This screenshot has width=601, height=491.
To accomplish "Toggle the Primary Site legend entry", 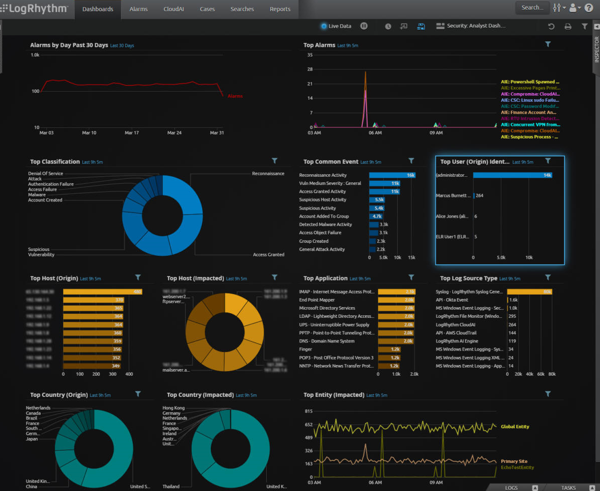I will [x=514, y=461].
